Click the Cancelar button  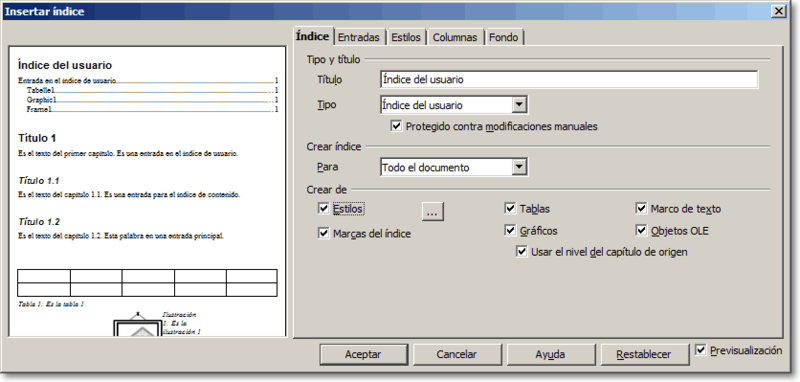(457, 354)
